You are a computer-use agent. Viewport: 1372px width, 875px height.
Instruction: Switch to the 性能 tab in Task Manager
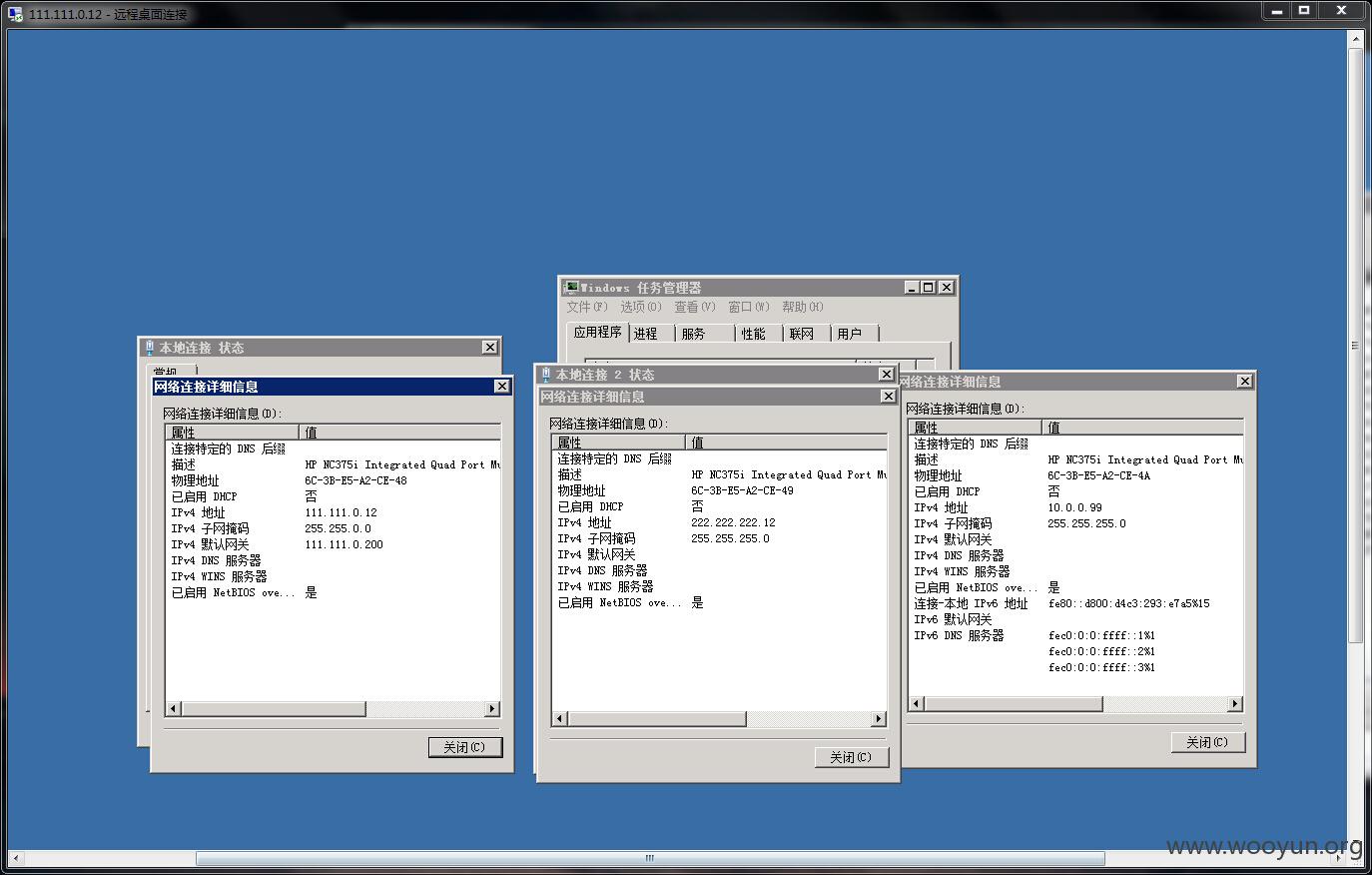coord(754,334)
